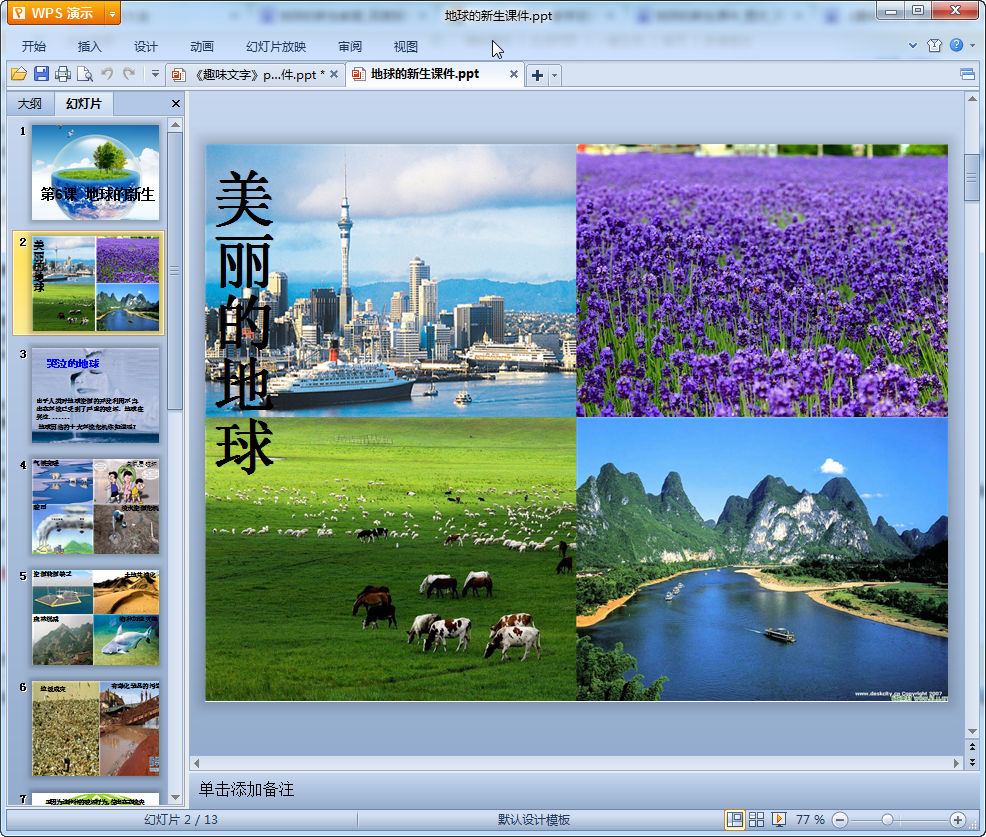Click the zoom out minus button
This screenshot has width=986, height=837.
tap(840, 820)
